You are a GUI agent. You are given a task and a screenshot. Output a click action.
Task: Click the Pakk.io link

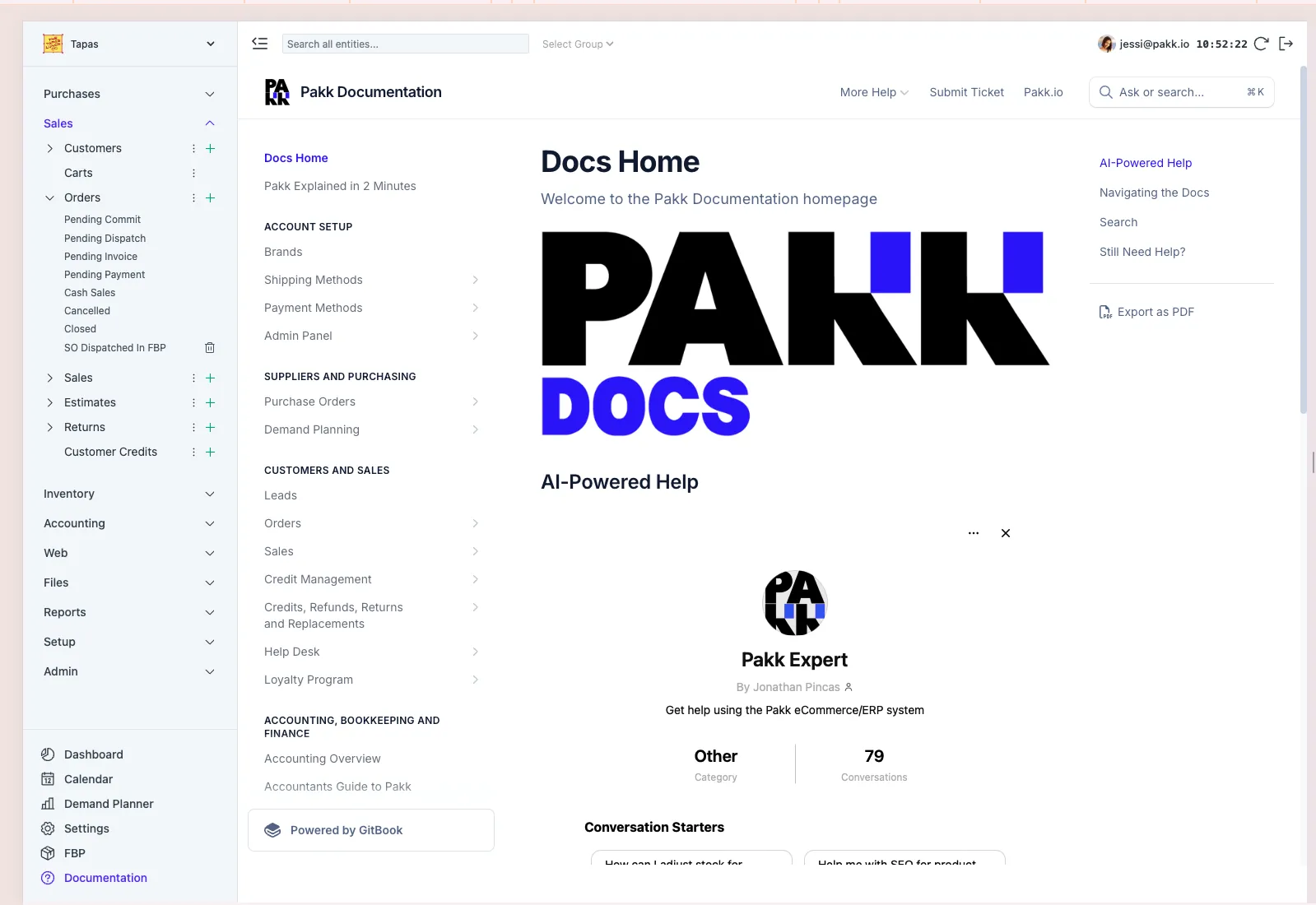click(1044, 92)
